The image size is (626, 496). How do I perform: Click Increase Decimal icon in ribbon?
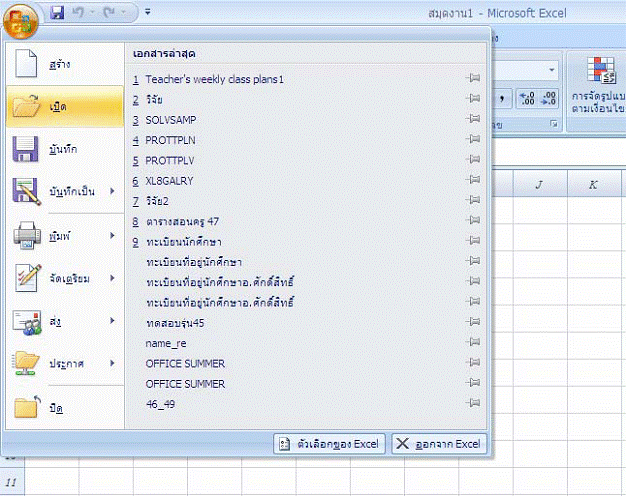[527, 98]
